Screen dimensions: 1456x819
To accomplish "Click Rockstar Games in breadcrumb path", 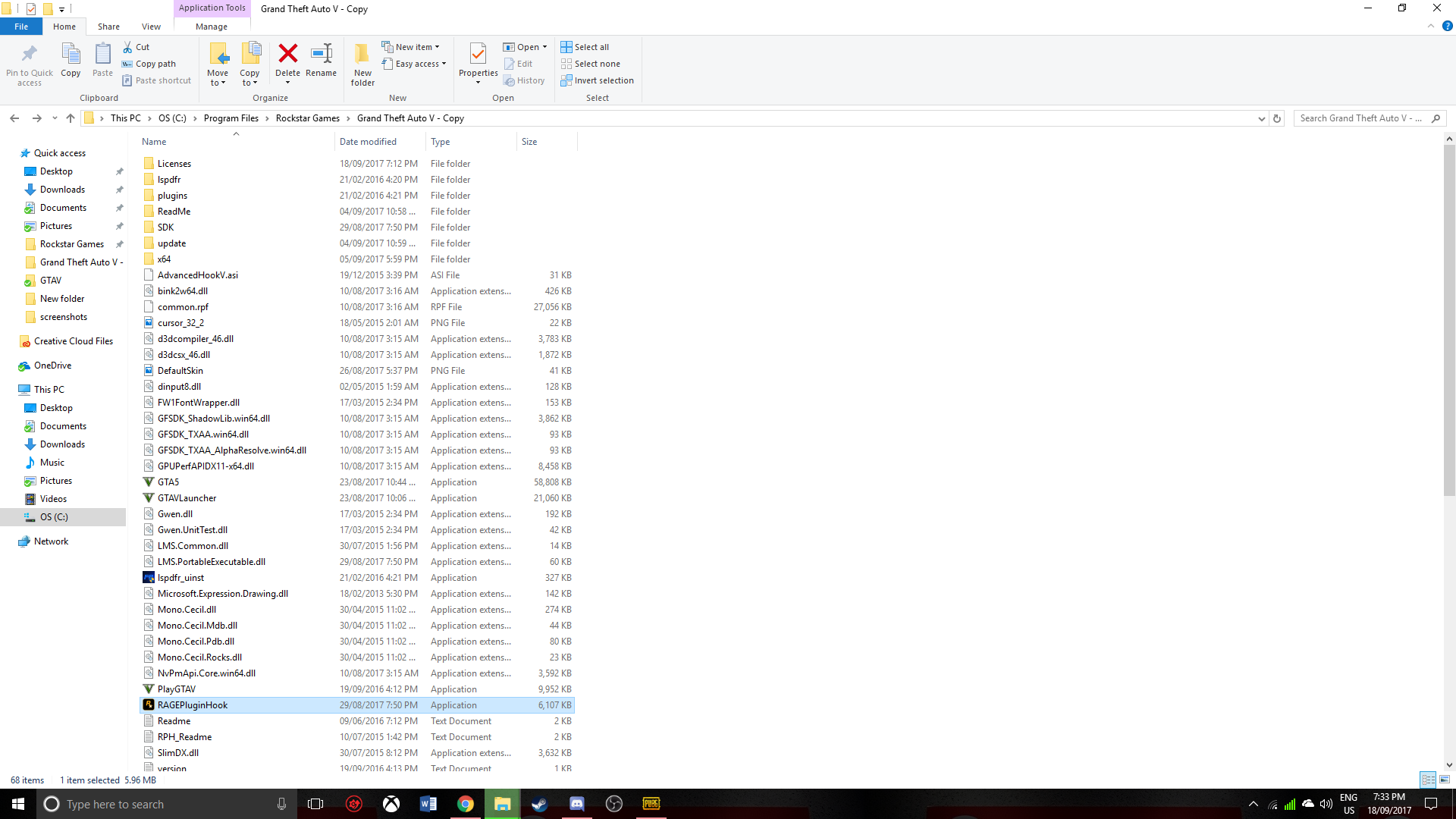I will point(307,118).
